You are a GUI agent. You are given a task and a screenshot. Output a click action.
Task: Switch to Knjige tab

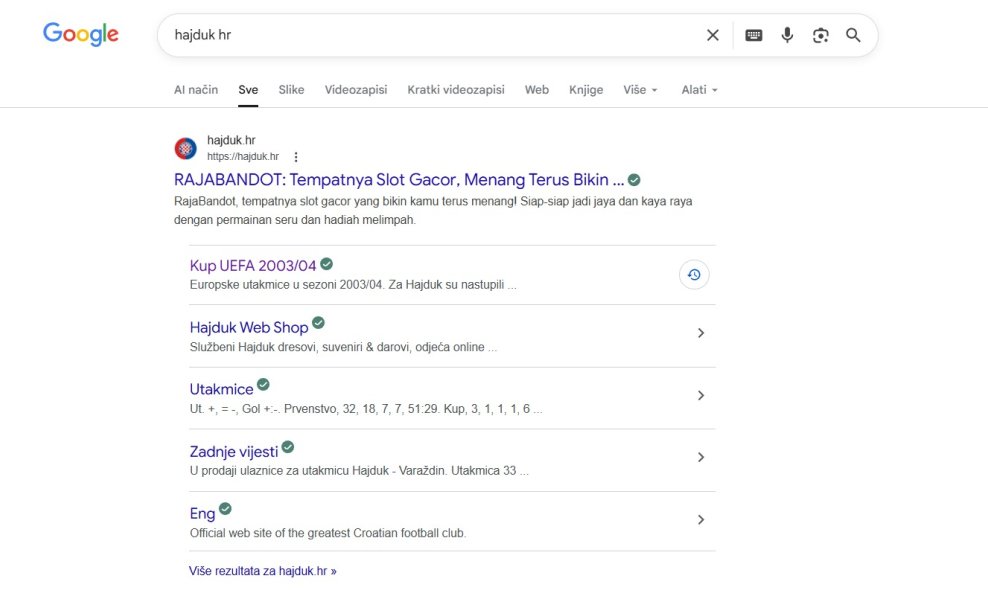[x=586, y=89]
